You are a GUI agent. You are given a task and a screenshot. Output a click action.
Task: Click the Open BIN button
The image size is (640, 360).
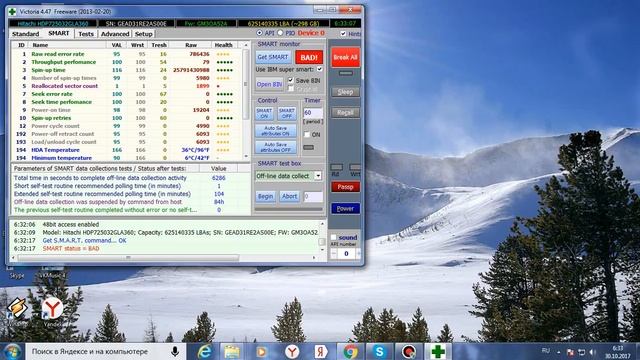point(269,84)
